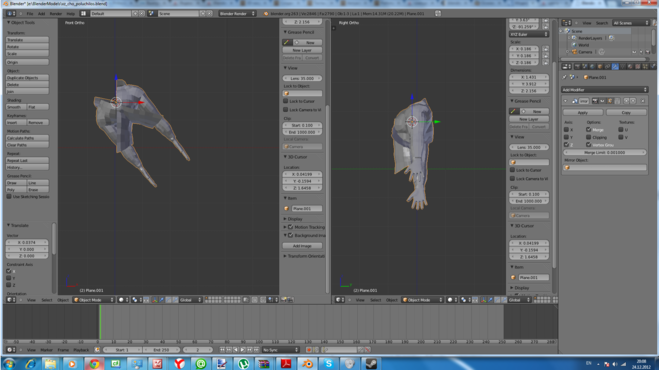Screen dimensions: 659x370
Task: Expand the Display panel in left viewport properties
Action: coord(285,219)
